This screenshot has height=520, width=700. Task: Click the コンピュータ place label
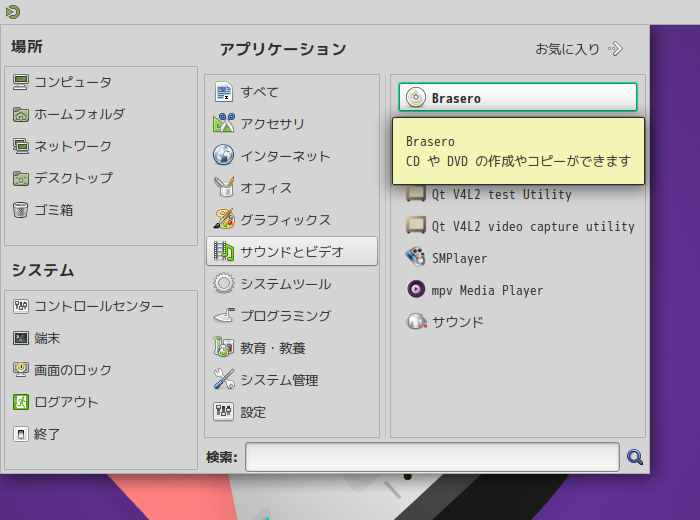pyautogui.click(x=73, y=82)
